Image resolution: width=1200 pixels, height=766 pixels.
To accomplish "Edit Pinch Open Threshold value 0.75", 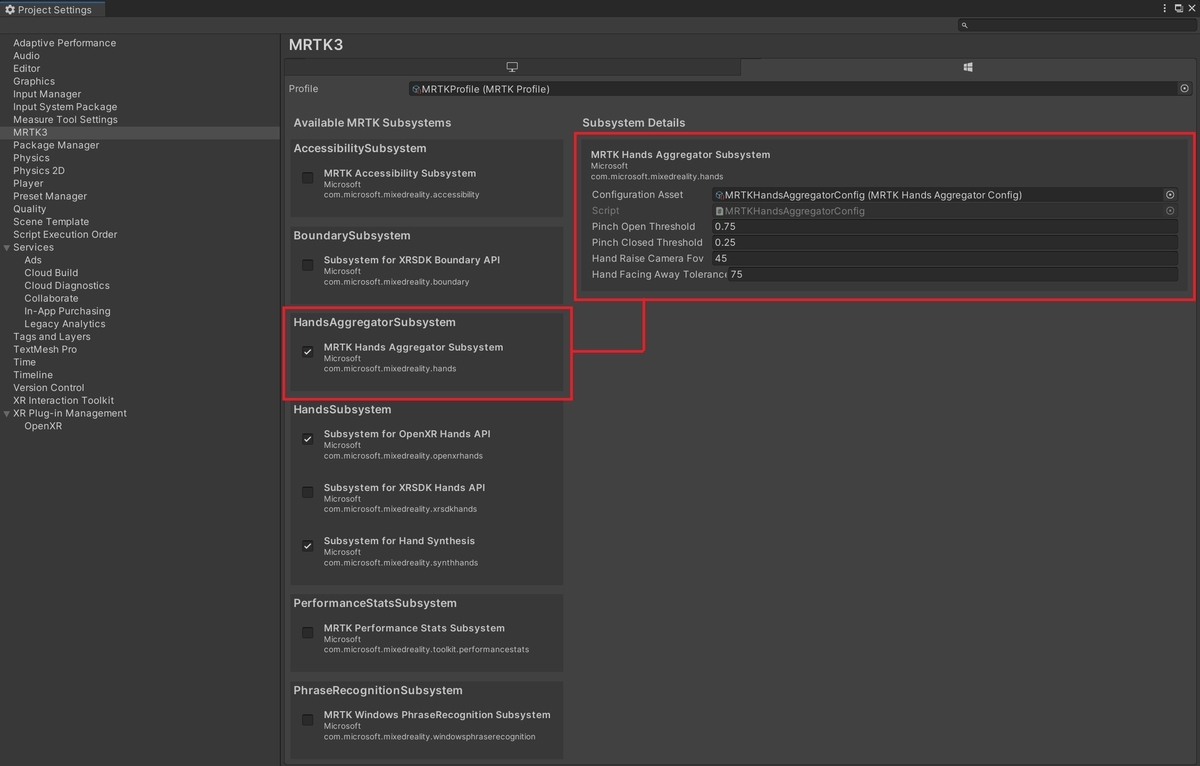I will [x=945, y=227].
